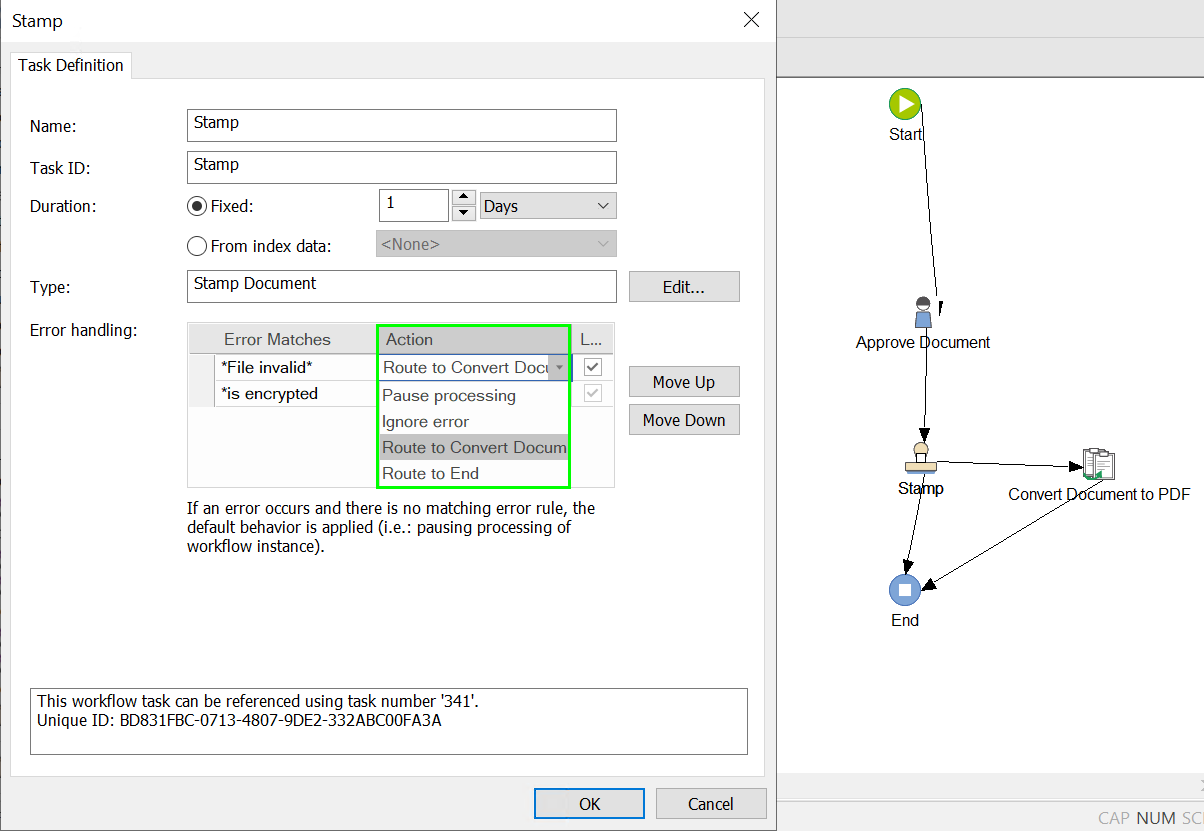The width and height of the screenshot is (1204, 831).
Task: Open the From index data None dropdown
Action: click(496, 244)
